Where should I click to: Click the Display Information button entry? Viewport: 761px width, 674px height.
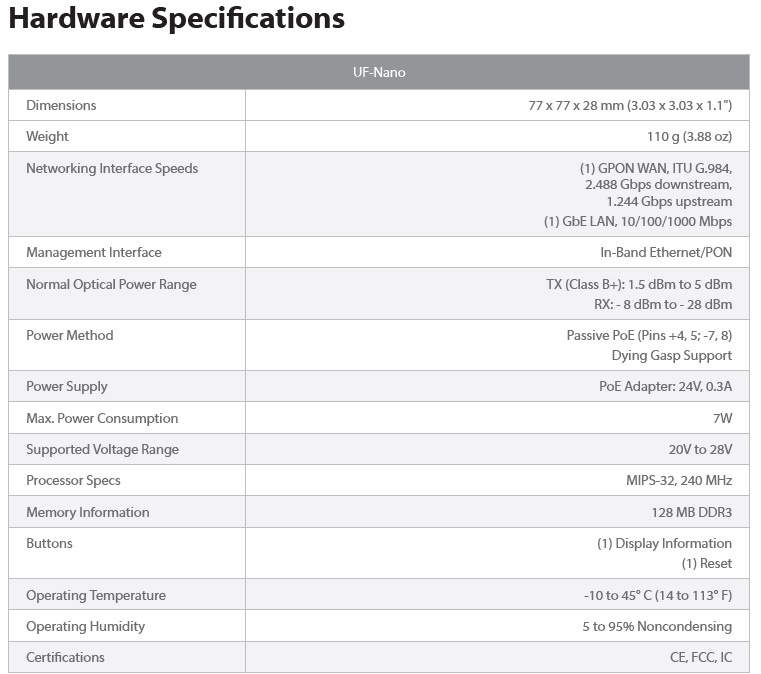pos(664,544)
